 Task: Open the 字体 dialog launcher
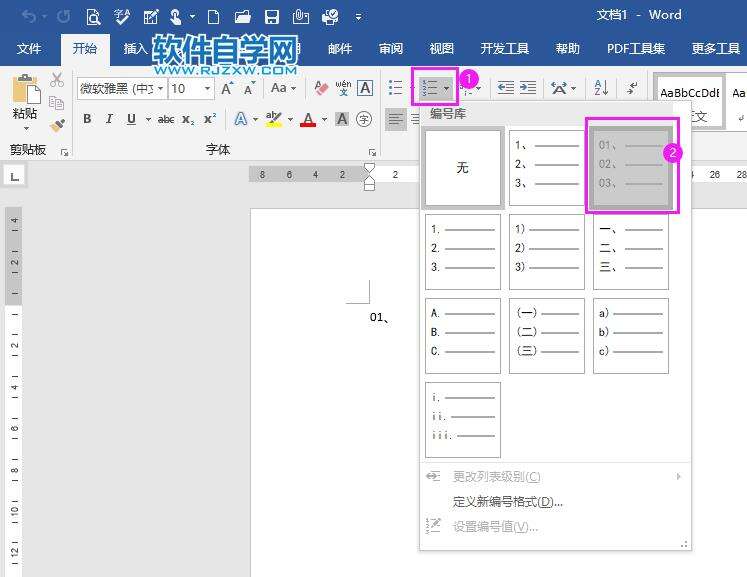click(372, 152)
